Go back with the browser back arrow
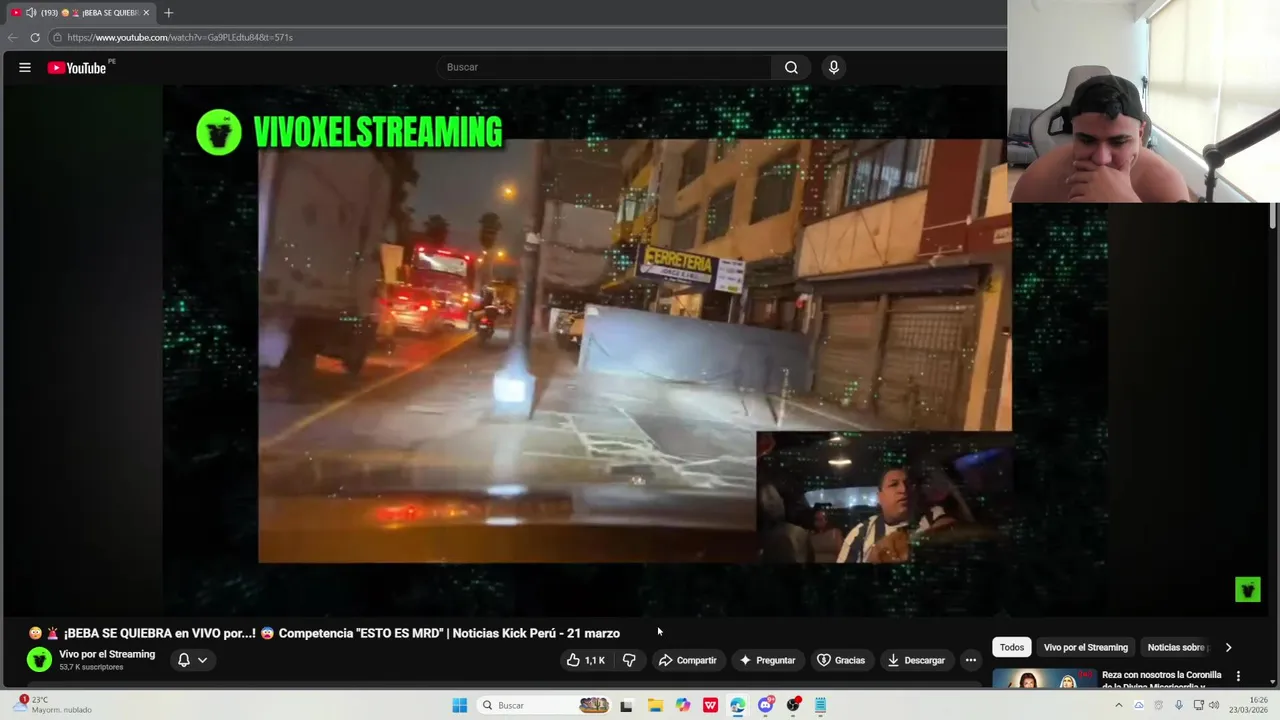 tap(13, 37)
